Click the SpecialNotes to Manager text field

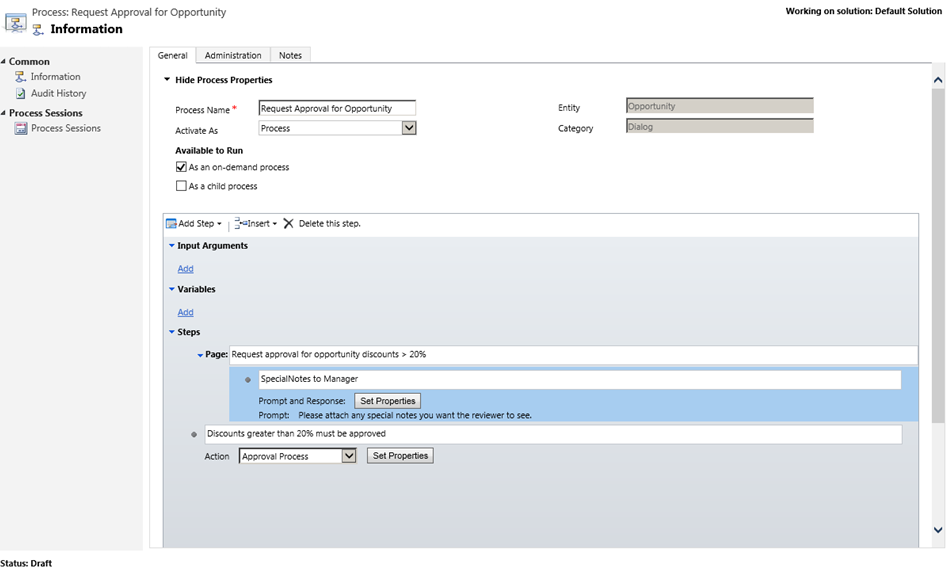click(580, 379)
